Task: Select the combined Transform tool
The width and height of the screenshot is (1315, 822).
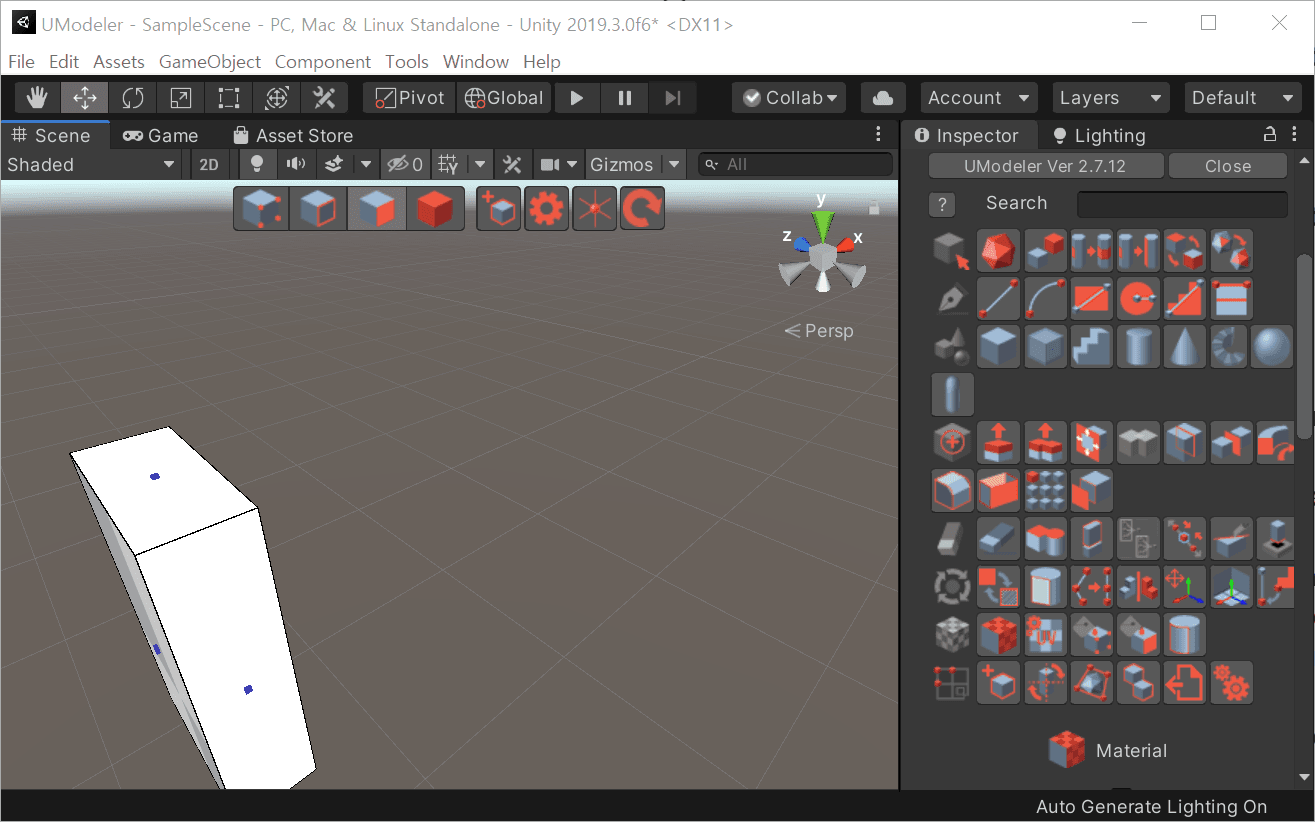Action: coord(277,98)
